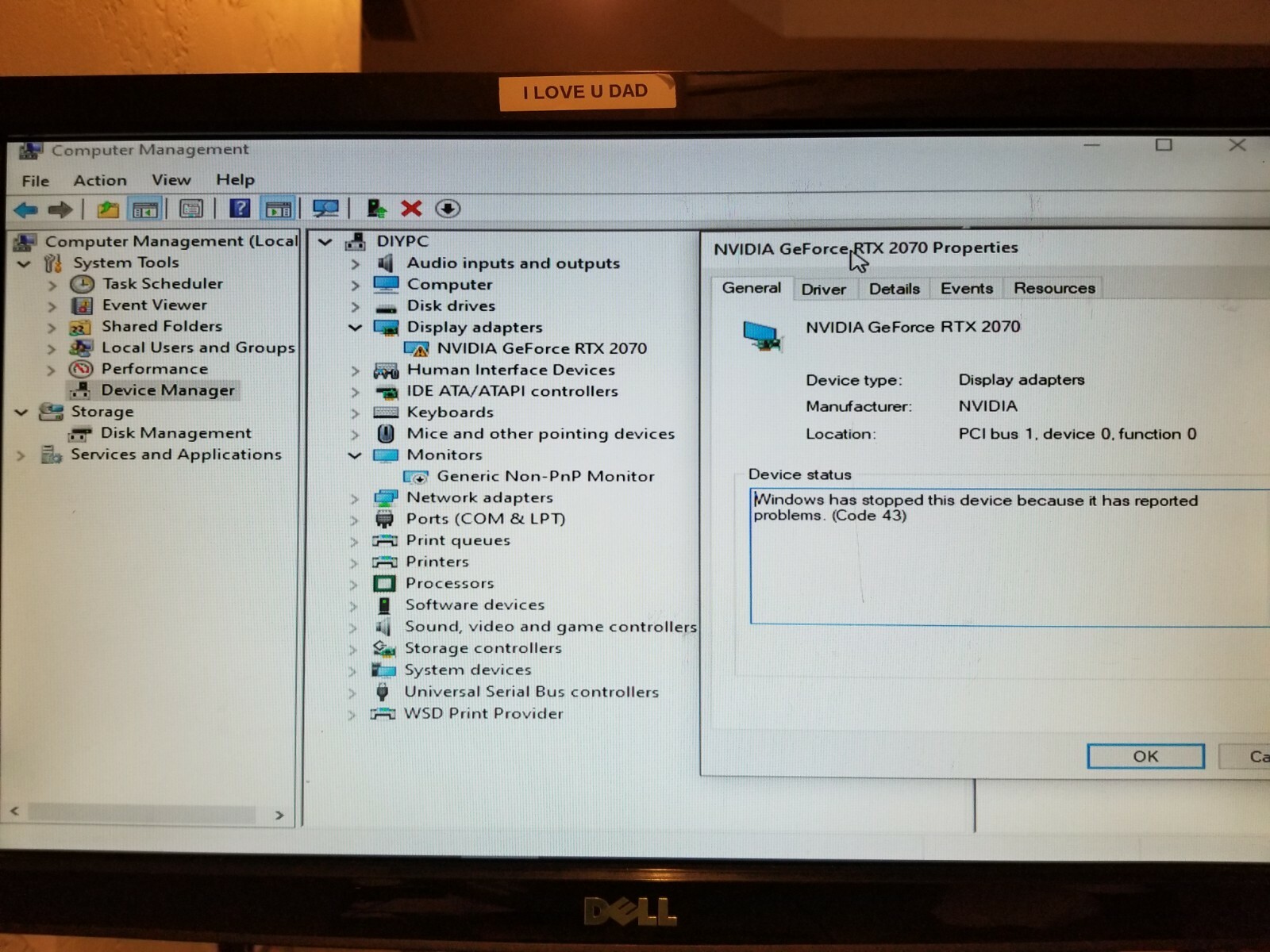This screenshot has height=952, width=1270.
Task: Expand the Print queues category
Action: [x=353, y=541]
